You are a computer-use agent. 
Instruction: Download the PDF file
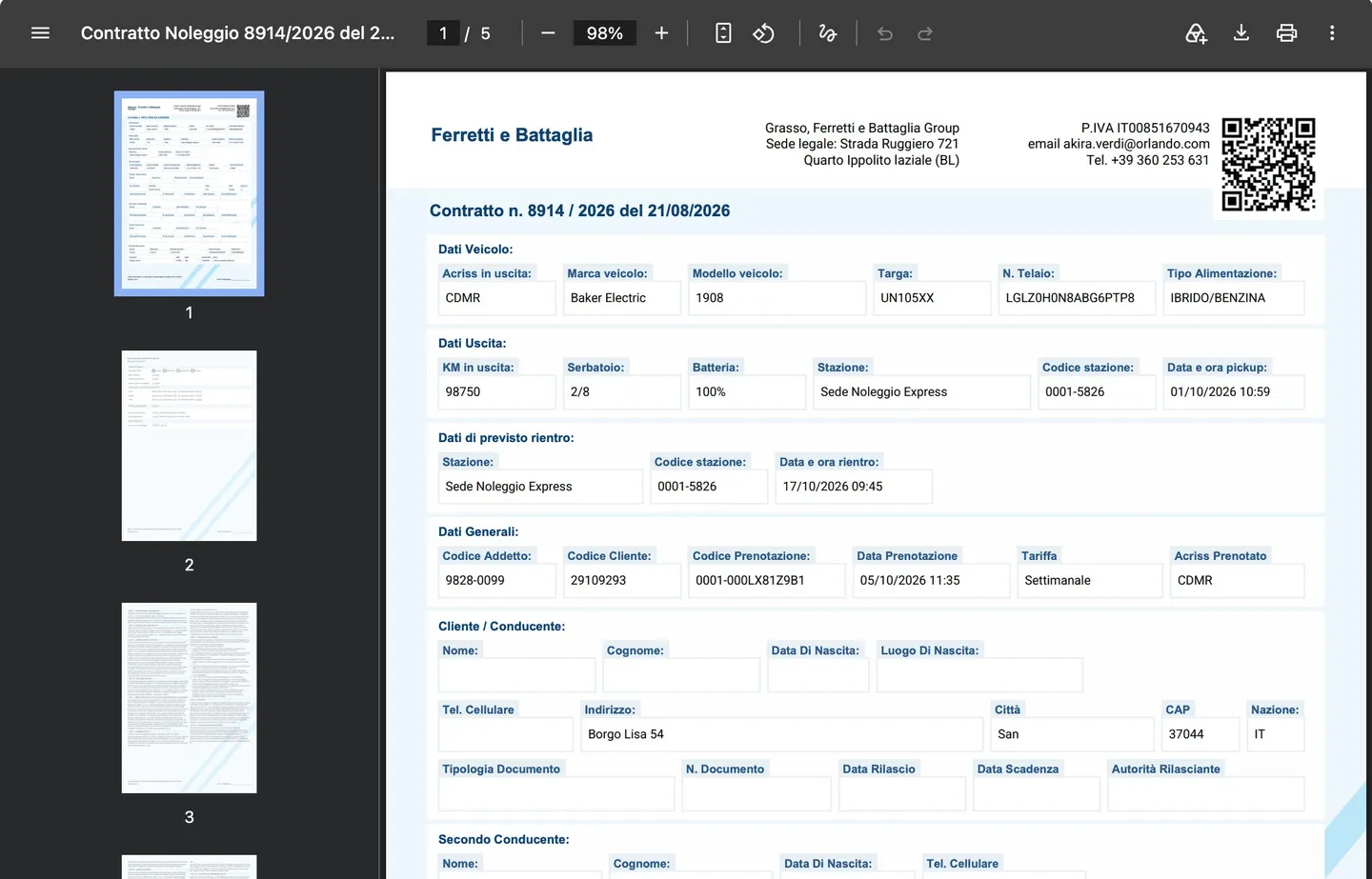click(x=1241, y=33)
